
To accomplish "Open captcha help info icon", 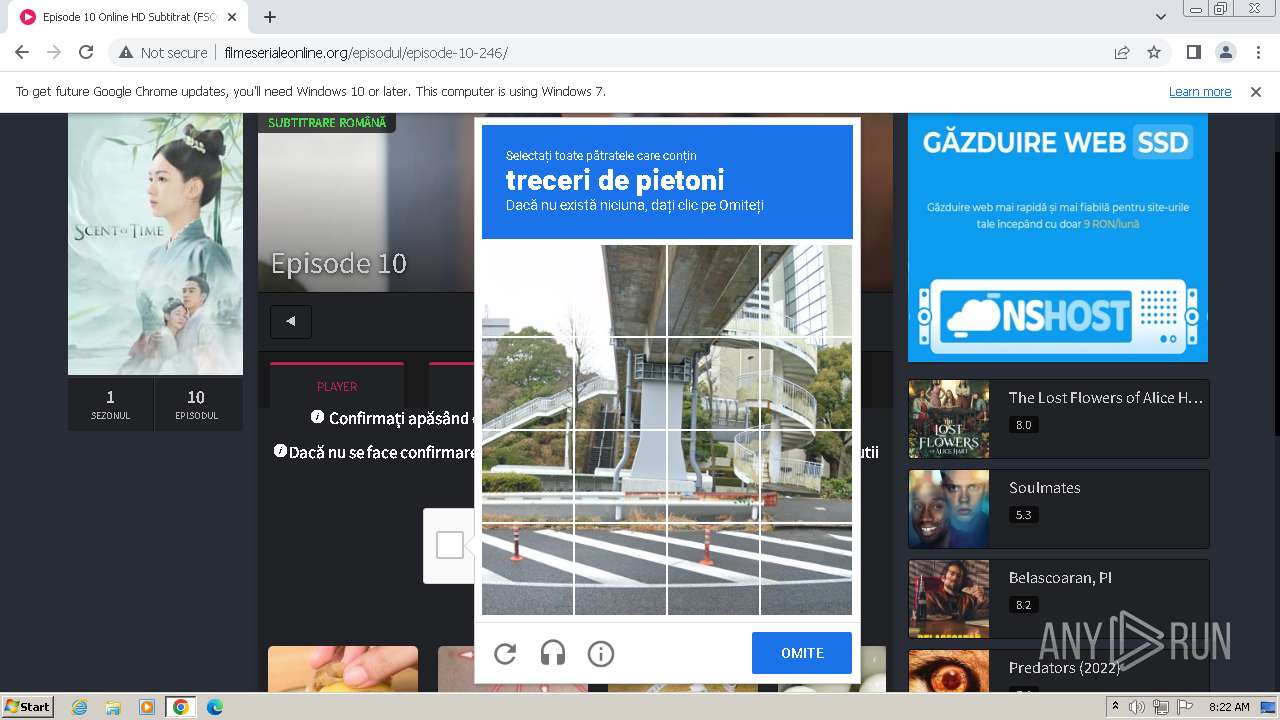I will click(x=601, y=654).
